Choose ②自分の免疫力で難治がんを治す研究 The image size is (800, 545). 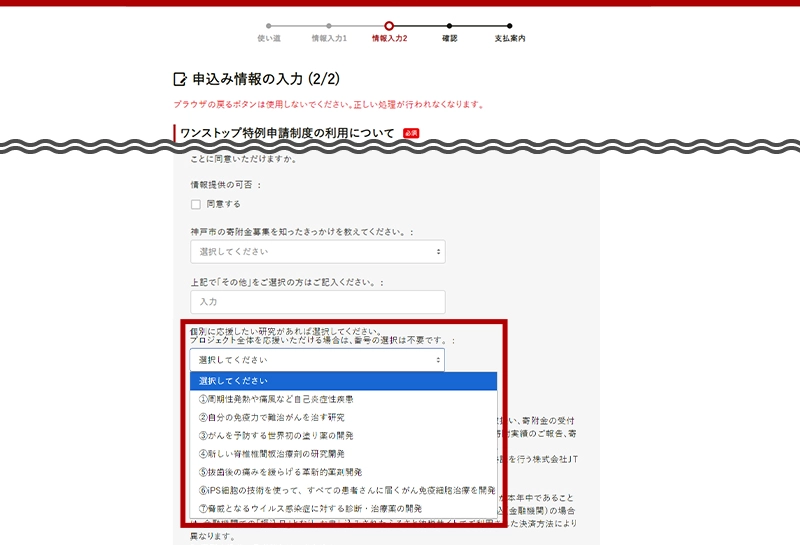point(343,417)
